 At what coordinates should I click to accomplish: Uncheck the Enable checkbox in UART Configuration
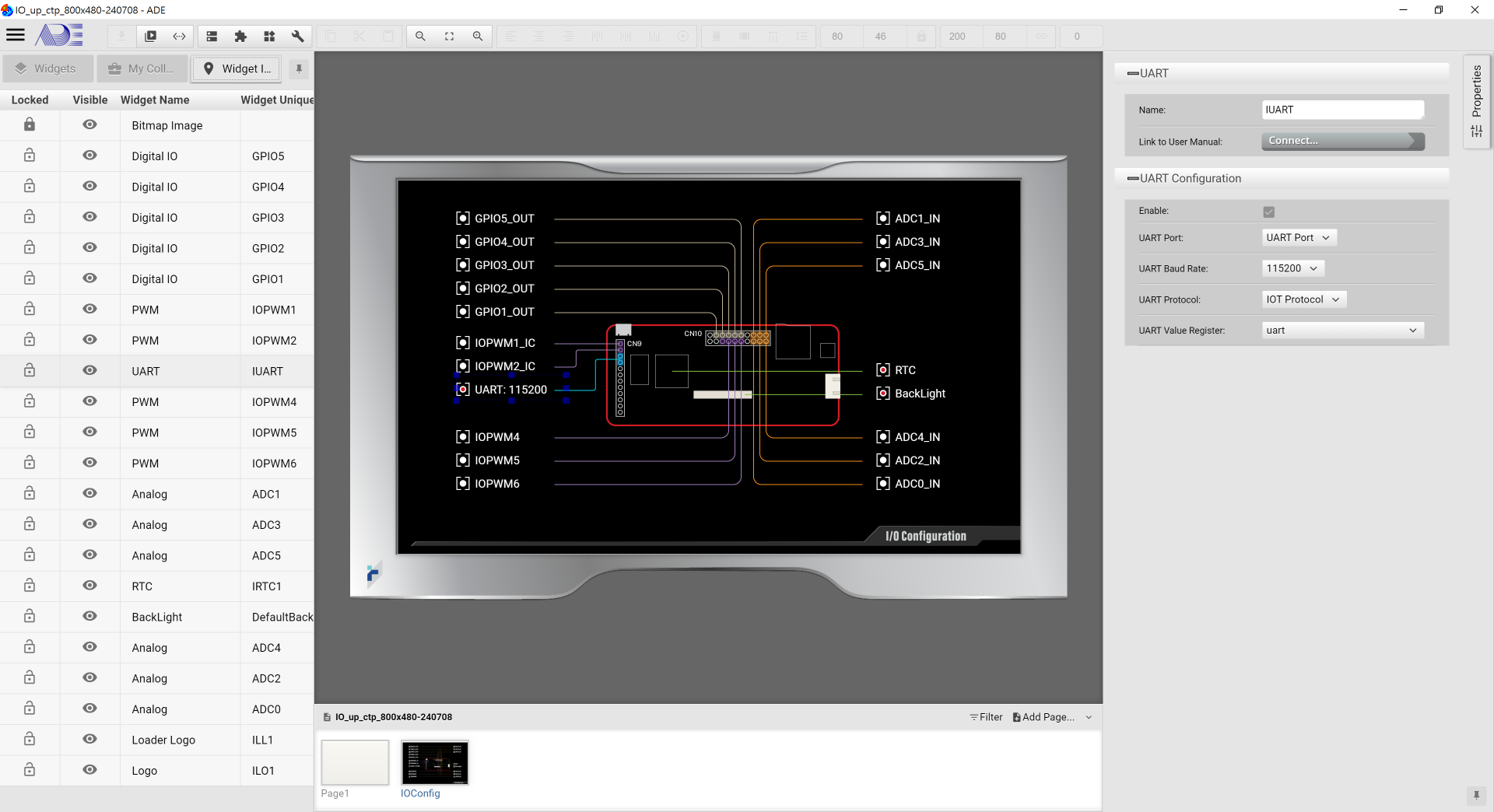1269,211
